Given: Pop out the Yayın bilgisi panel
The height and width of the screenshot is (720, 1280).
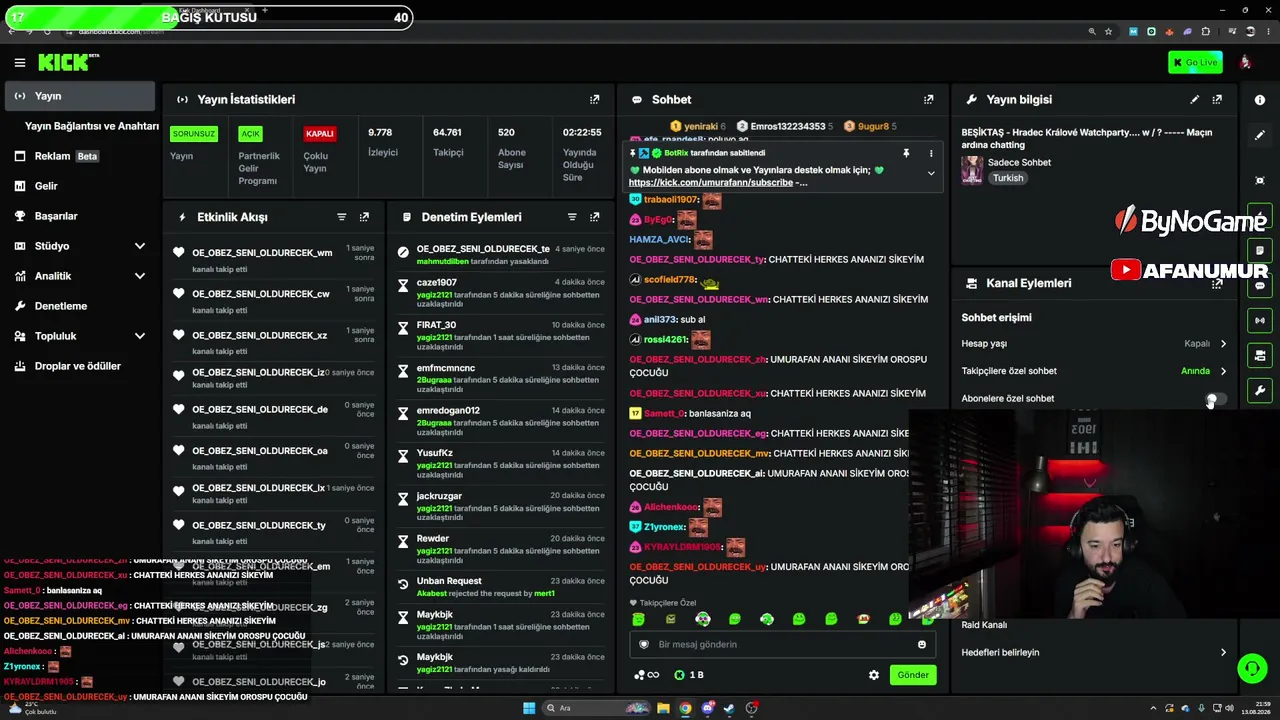Looking at the screenshot, I should pos(1217,100).
